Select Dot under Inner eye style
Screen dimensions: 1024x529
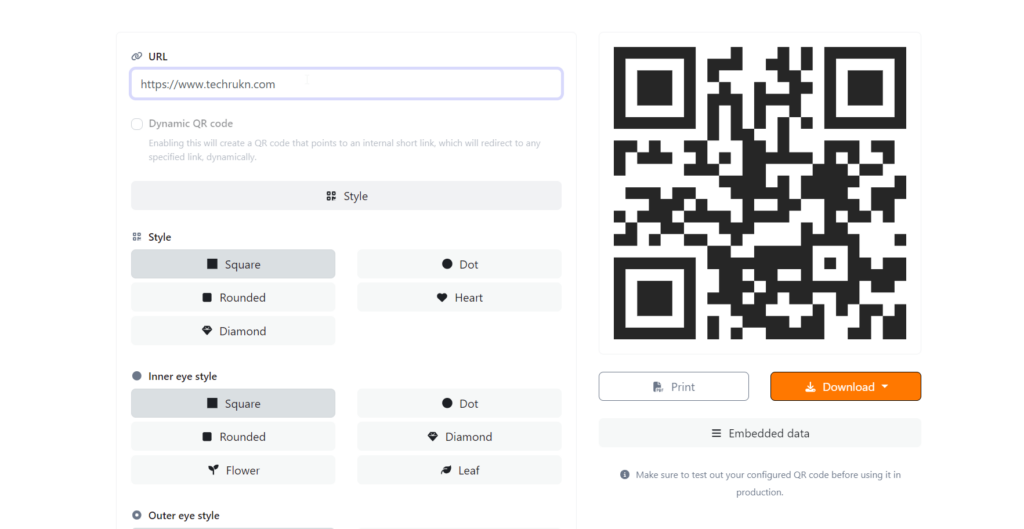pos(459,404)
